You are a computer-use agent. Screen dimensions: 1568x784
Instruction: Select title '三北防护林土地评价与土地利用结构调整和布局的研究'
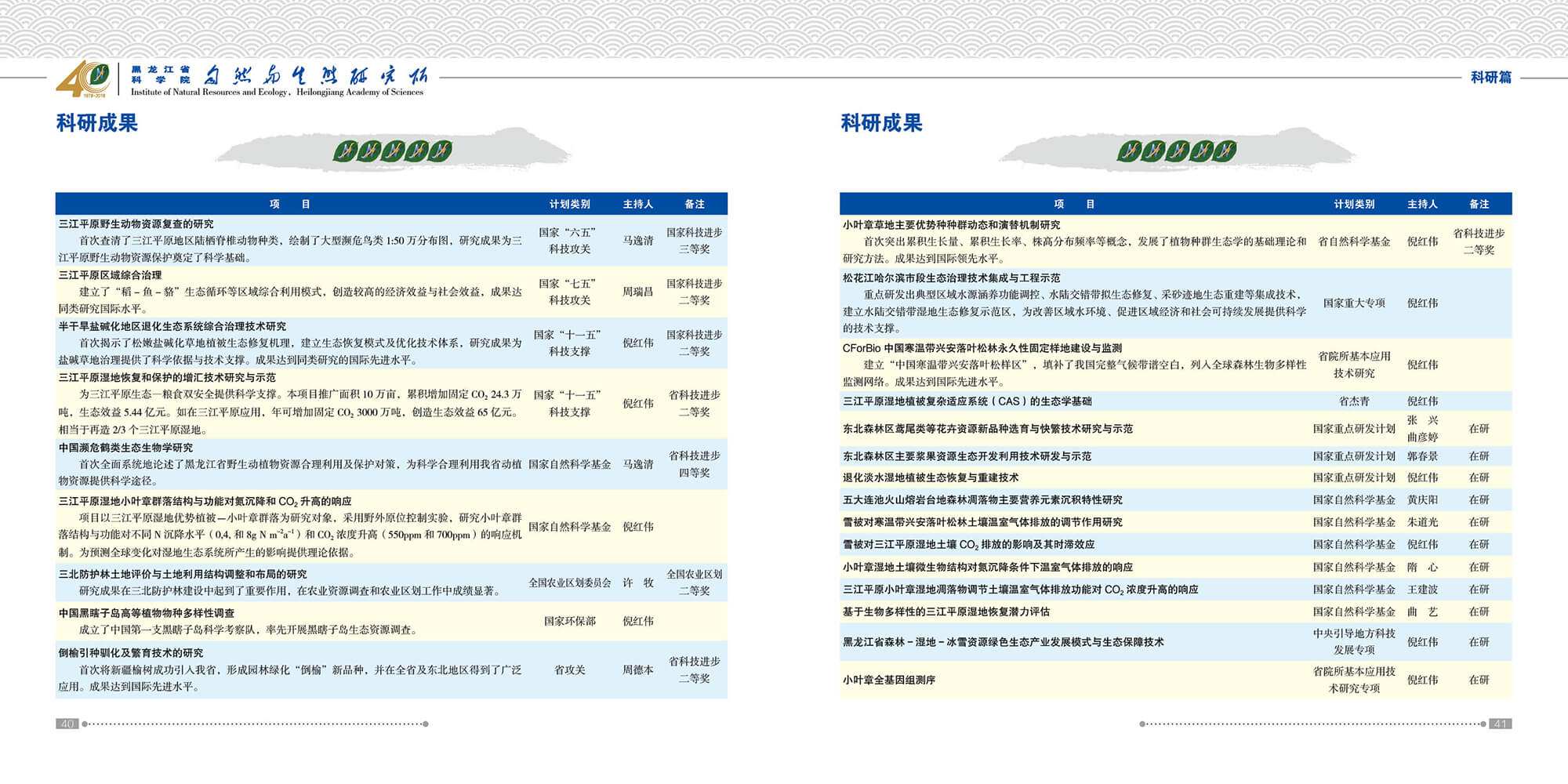(x=183, y=574)
